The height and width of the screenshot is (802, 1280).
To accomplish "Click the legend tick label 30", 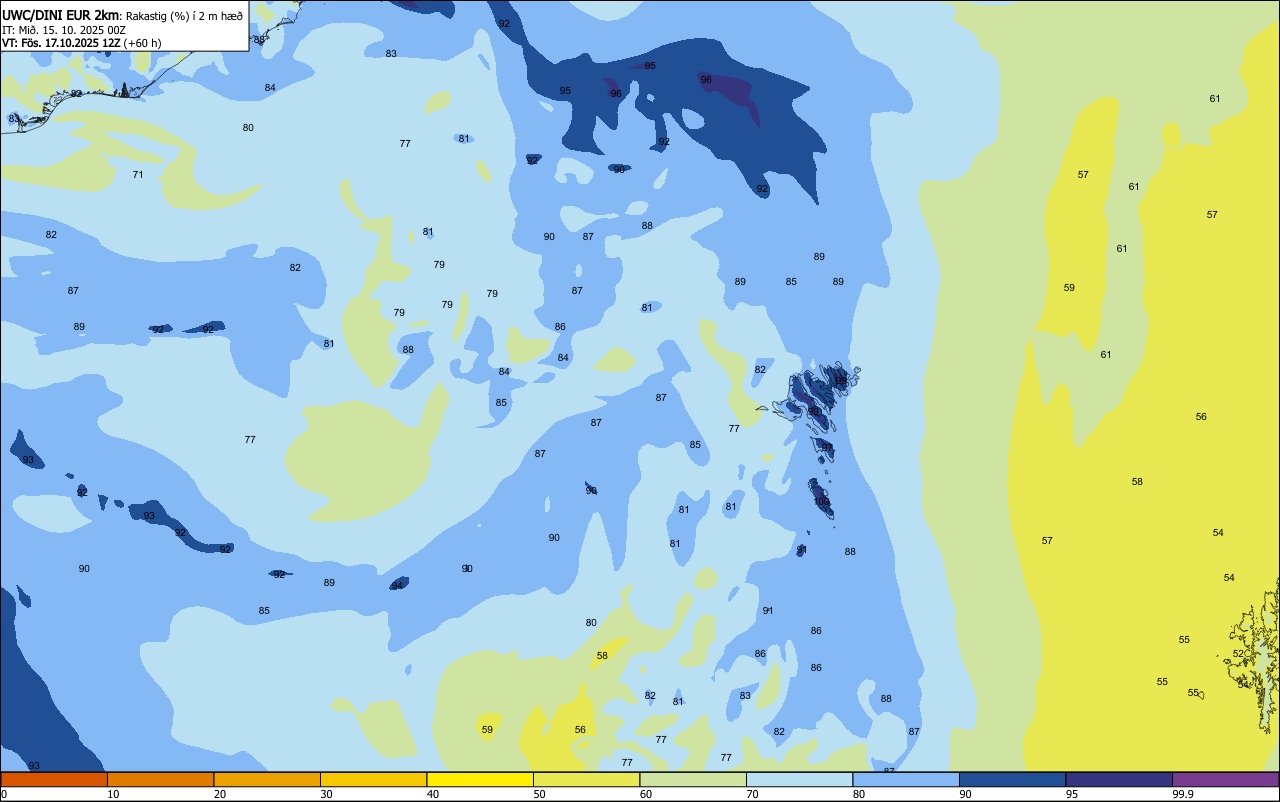I will point(326,794).
